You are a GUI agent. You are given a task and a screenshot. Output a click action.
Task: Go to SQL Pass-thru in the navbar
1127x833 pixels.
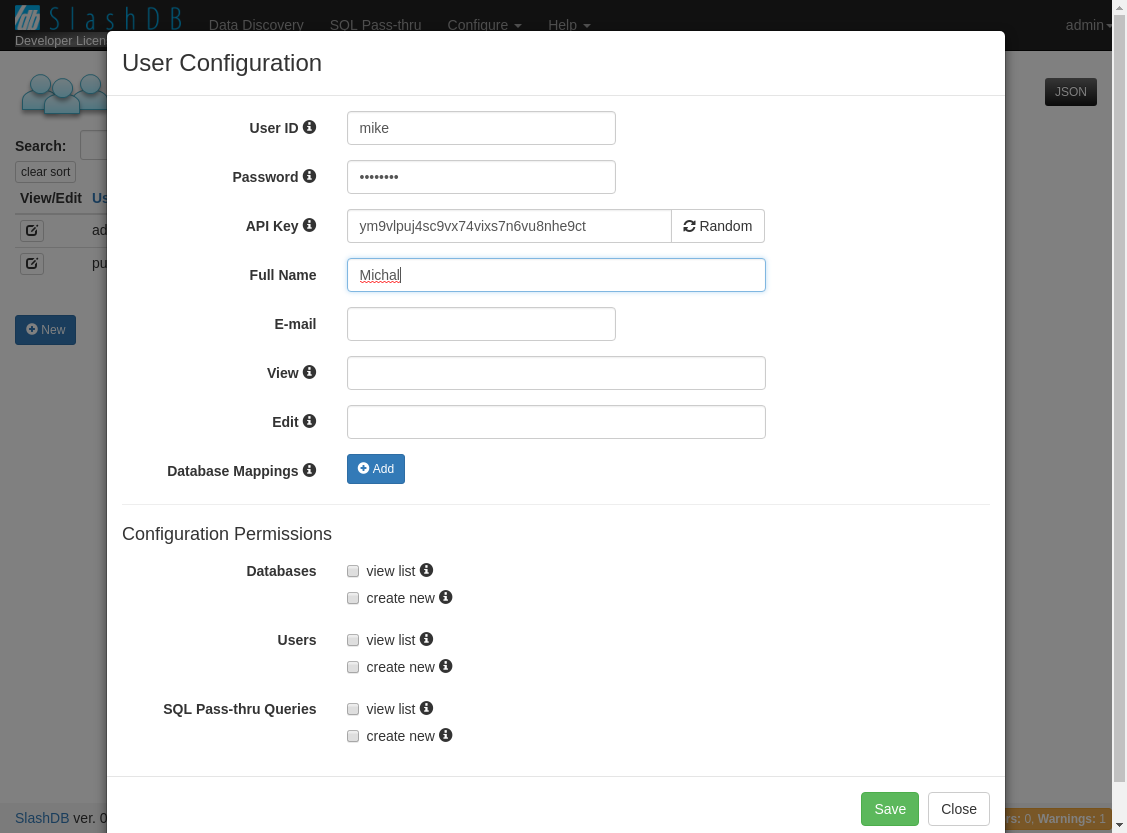375,24
